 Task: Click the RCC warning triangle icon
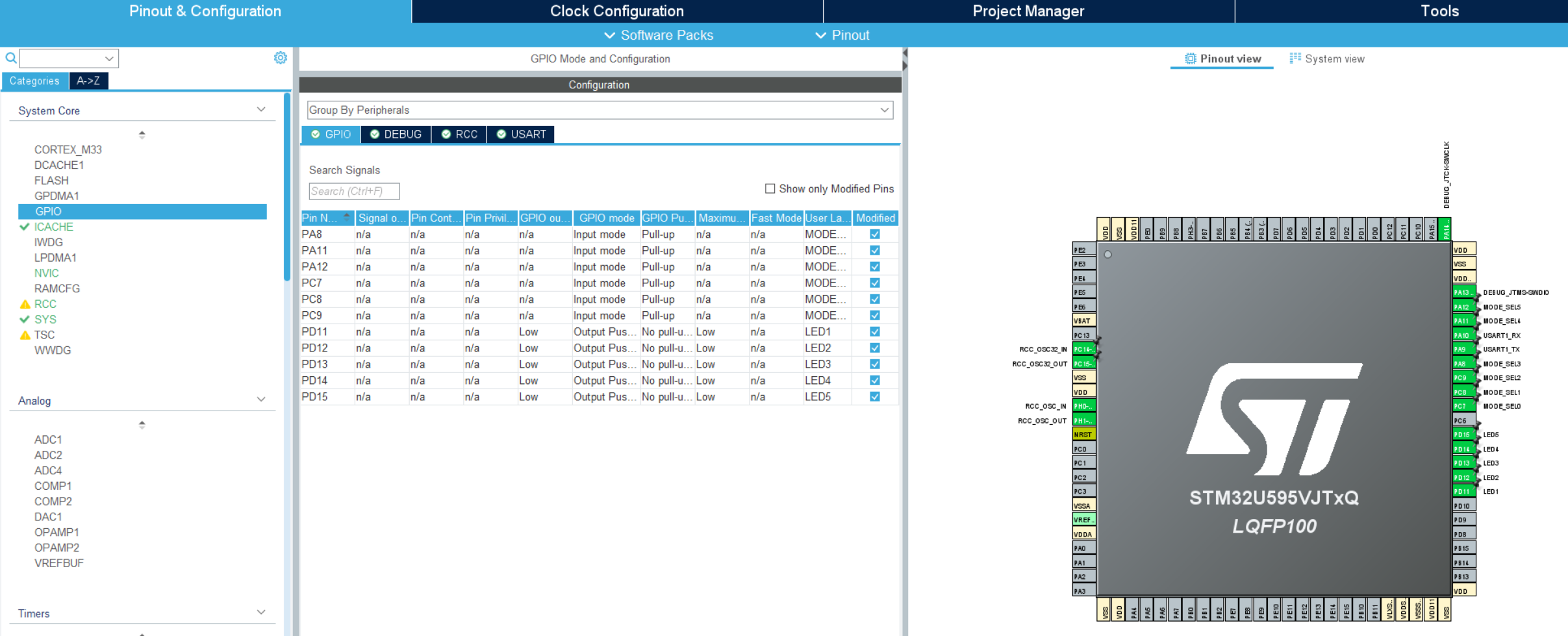[25, 304]
